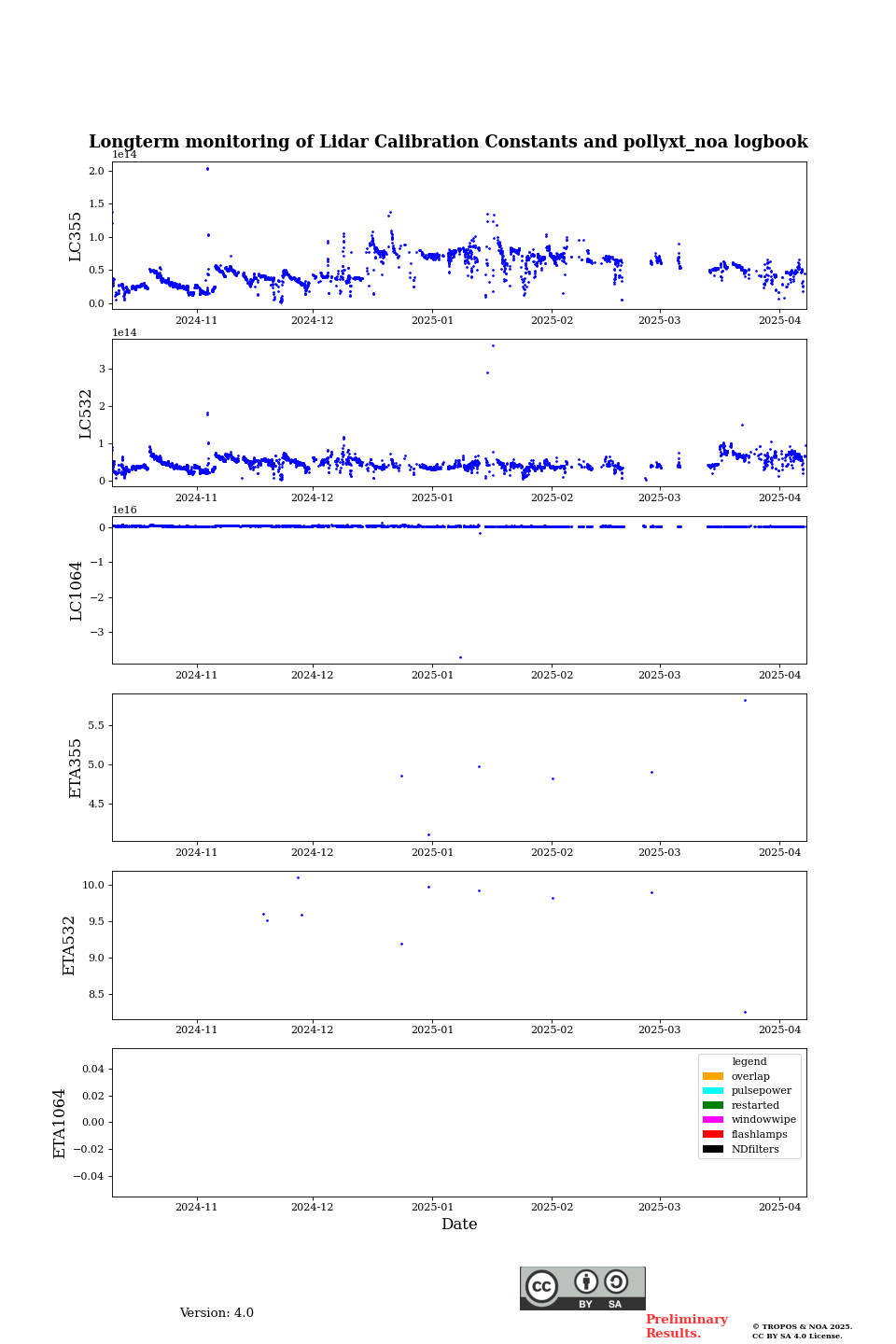Click the cyan pulsepower legend swatch
896x1344 pixels.
[x=713, y=1091]
